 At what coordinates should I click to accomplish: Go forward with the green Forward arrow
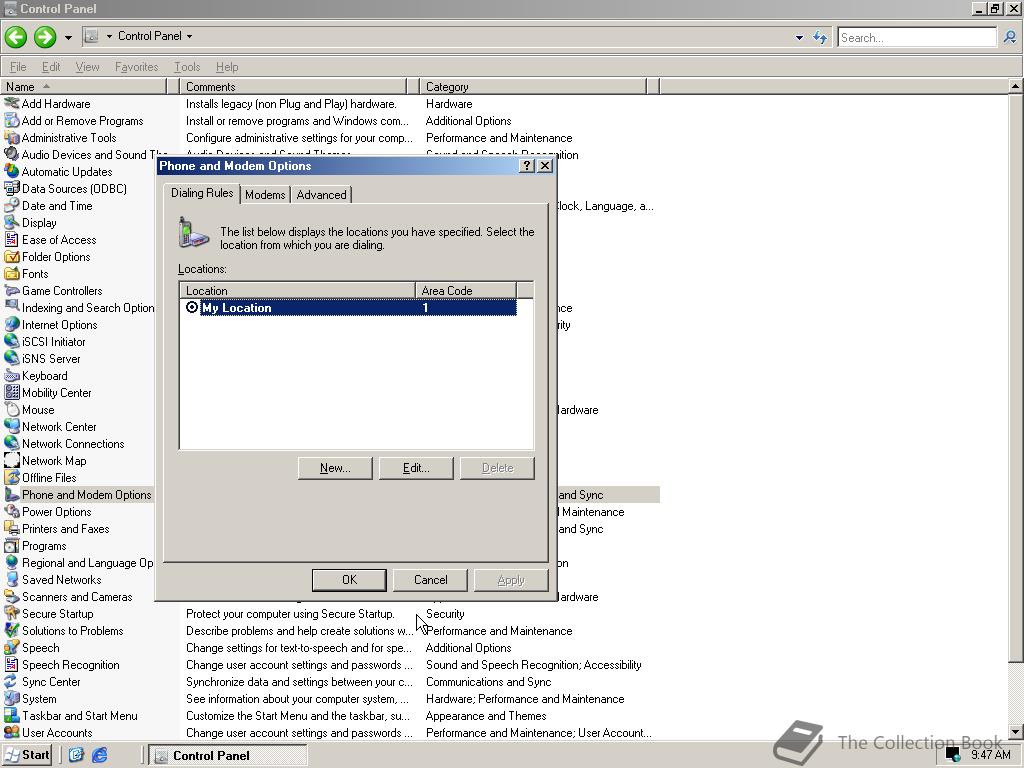[x=44, y=37]
